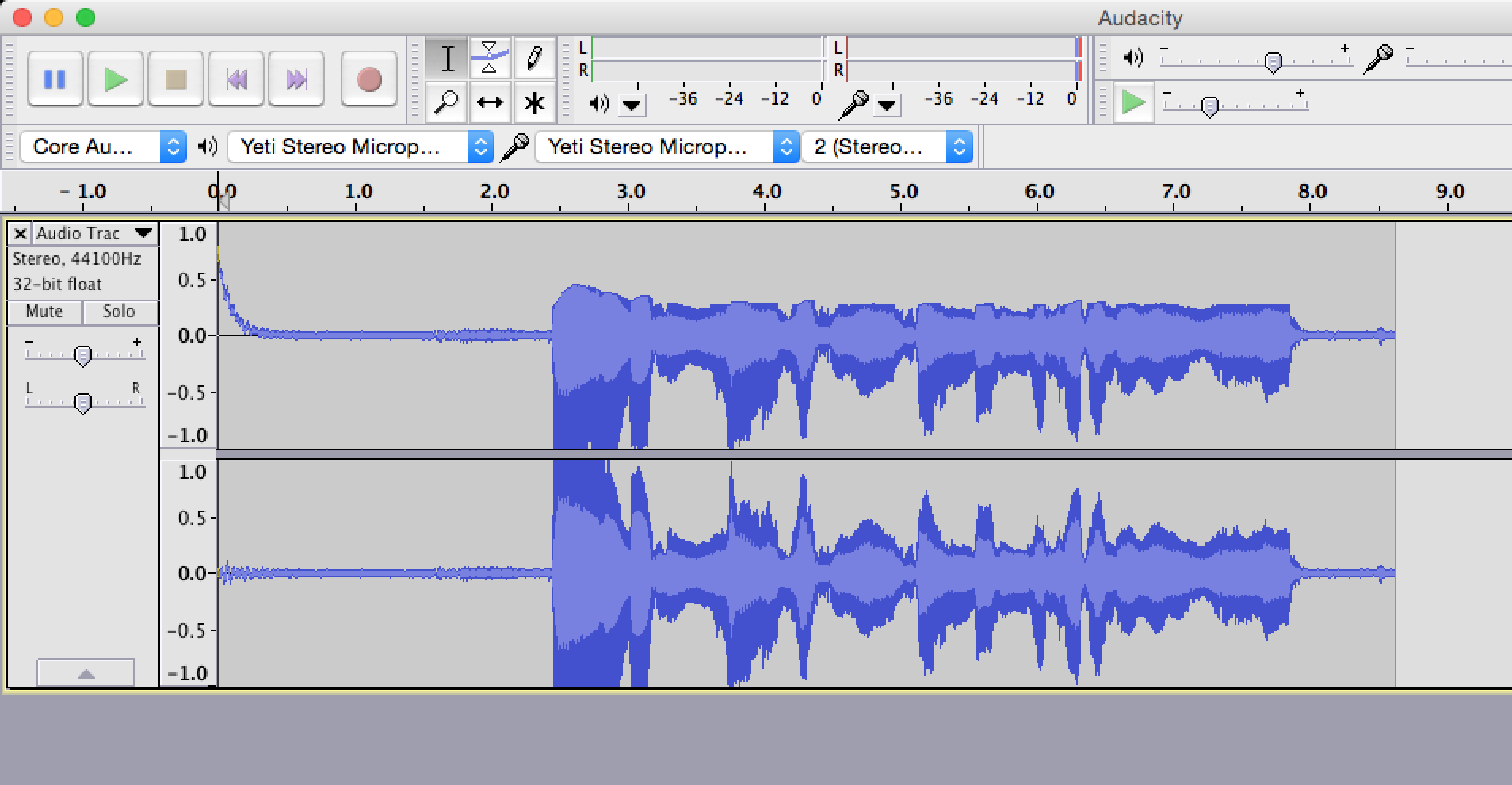Adjust the track gain slider
This screenshot has width=1512, height=785.
pyautogui.click(x=83, y=354)
